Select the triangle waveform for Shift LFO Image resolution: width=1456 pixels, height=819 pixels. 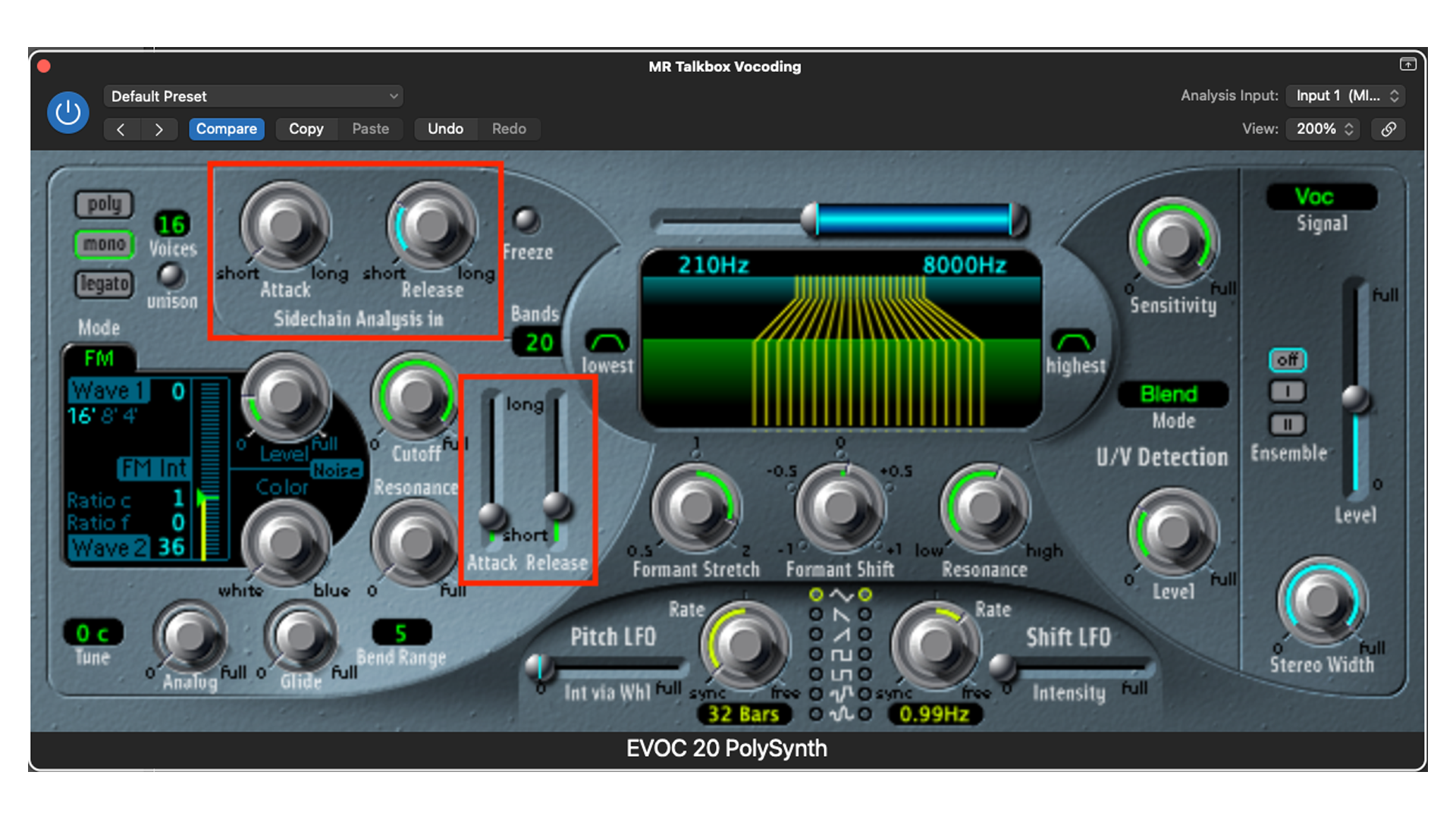[864, 595]
